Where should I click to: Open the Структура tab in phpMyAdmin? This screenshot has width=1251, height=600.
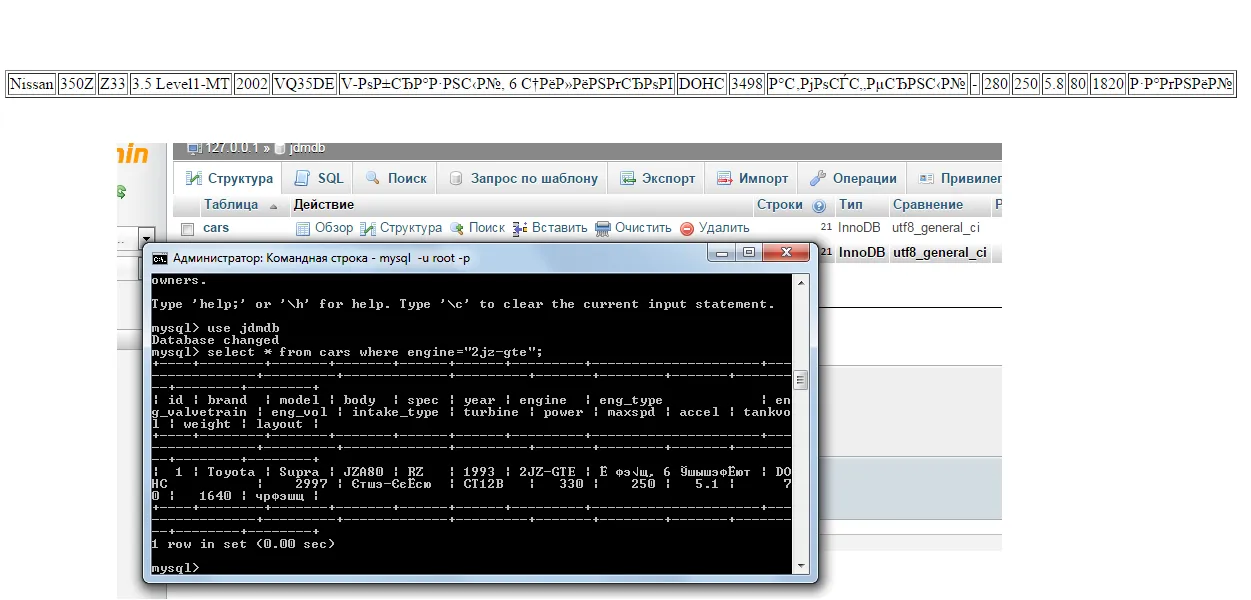(x=229, y=179)
